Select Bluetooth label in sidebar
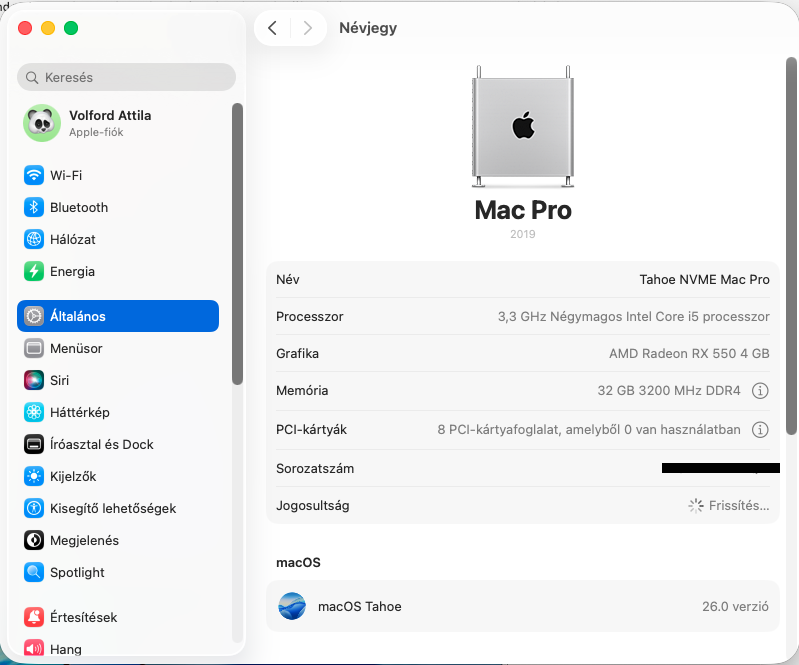This screenshot has height=665, width=799. pos(79,207)
